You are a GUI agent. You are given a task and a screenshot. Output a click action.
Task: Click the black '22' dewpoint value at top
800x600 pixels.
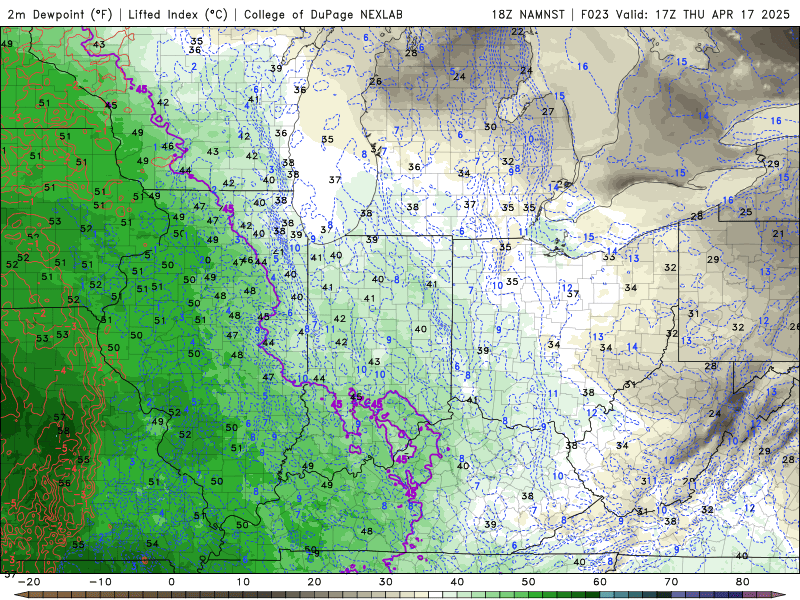coord(517,32)
